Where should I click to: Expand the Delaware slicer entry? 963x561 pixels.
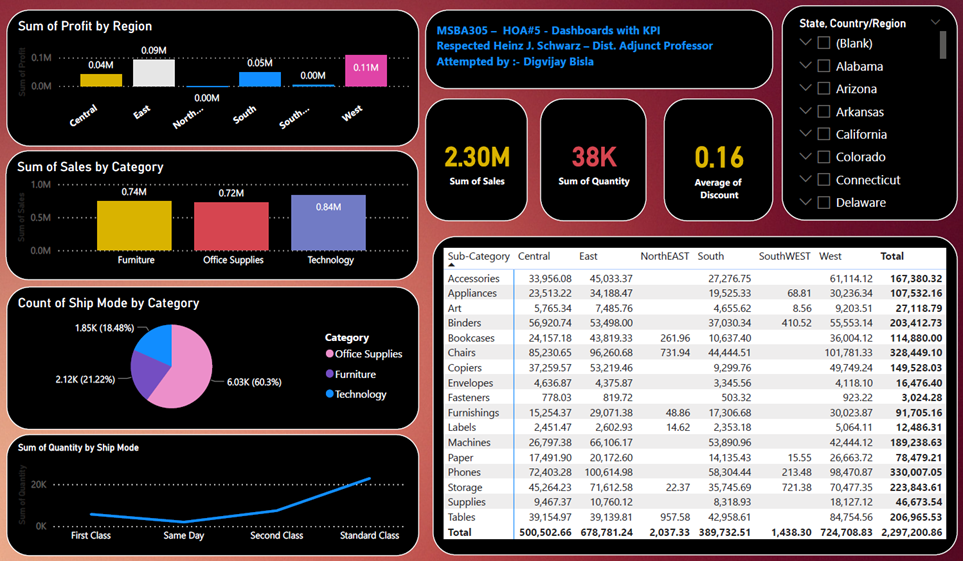pyautogui.click(x=805, y=202)
